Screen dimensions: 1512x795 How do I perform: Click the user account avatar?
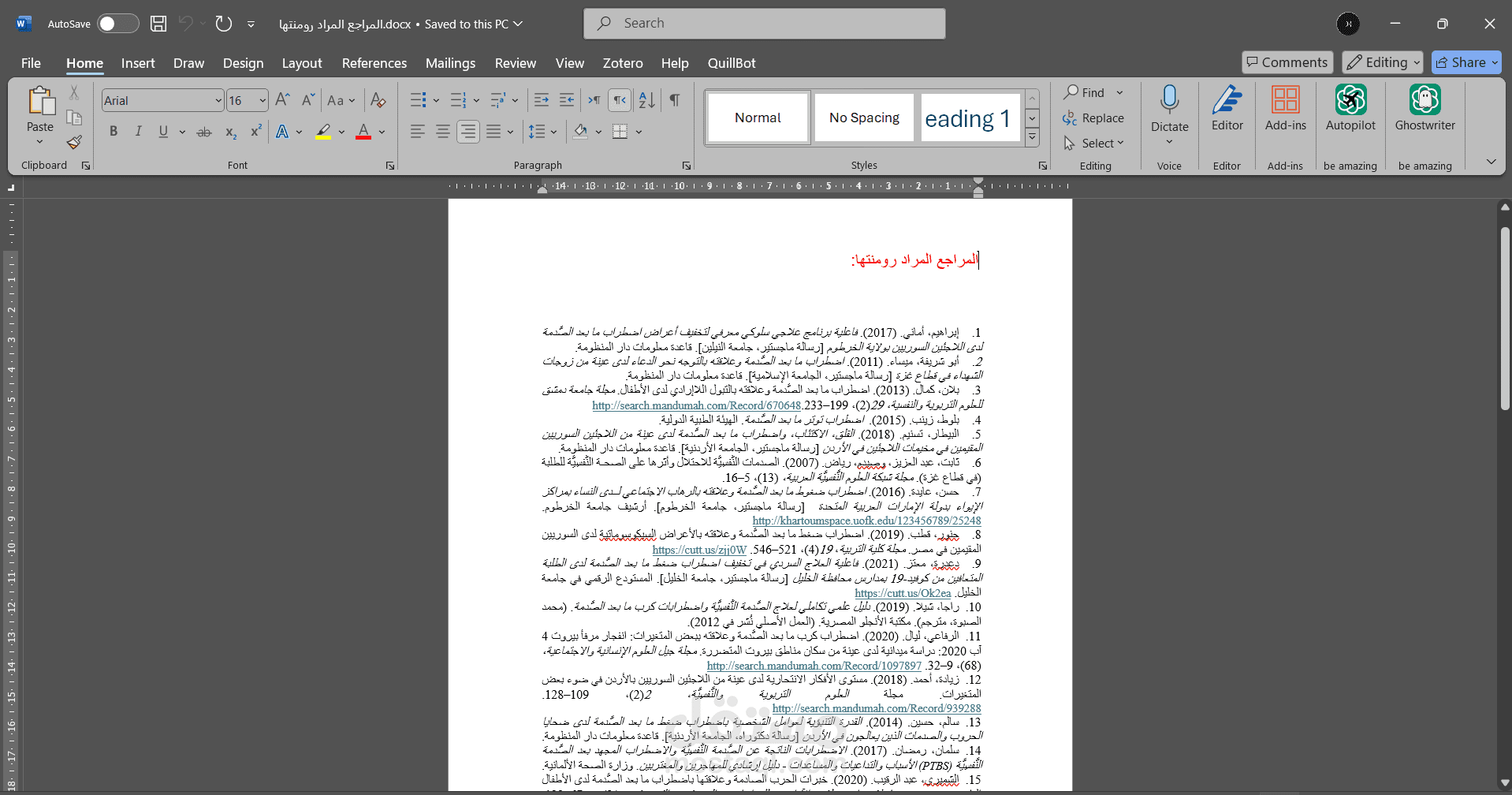(x=1348, y=24)
